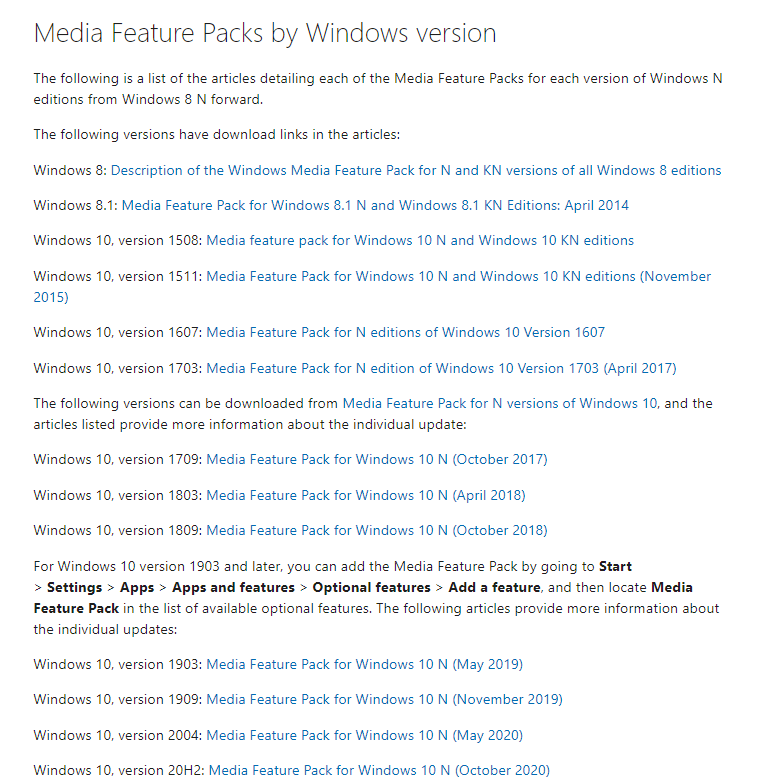Open the November 2015 Media Feature Pack link

[458, 276]
